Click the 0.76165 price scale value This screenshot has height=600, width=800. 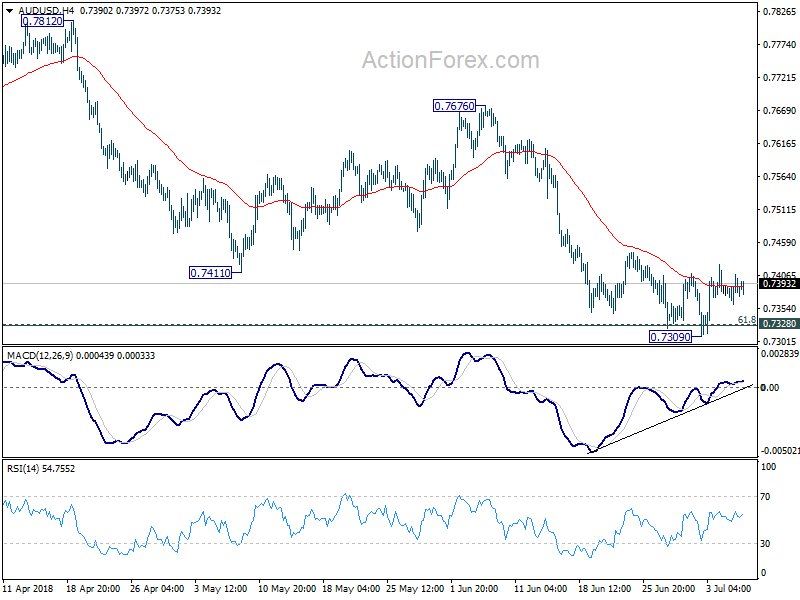pos(779,144)
